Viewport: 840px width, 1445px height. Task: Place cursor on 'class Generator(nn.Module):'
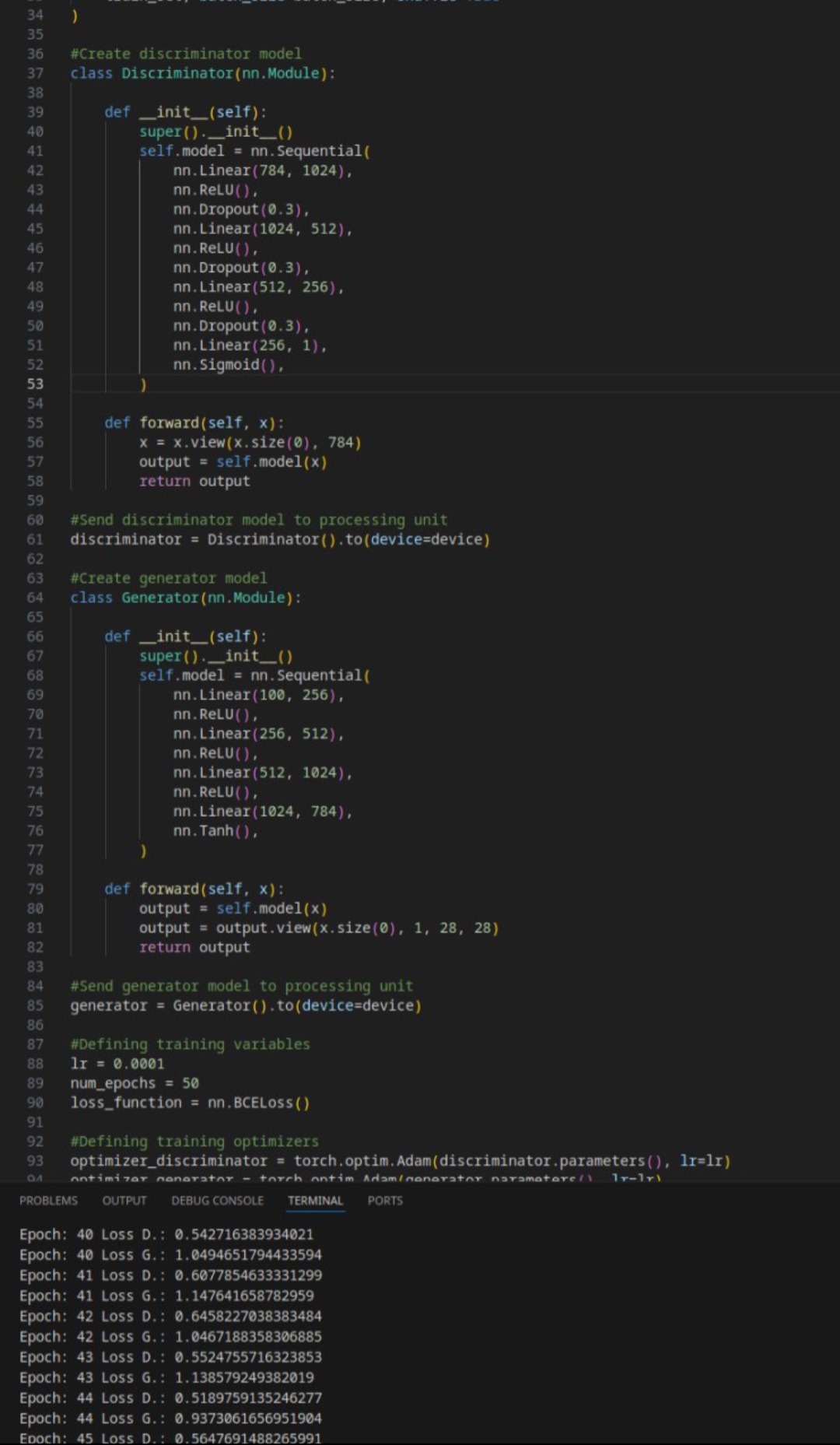(x=186, y=598)
